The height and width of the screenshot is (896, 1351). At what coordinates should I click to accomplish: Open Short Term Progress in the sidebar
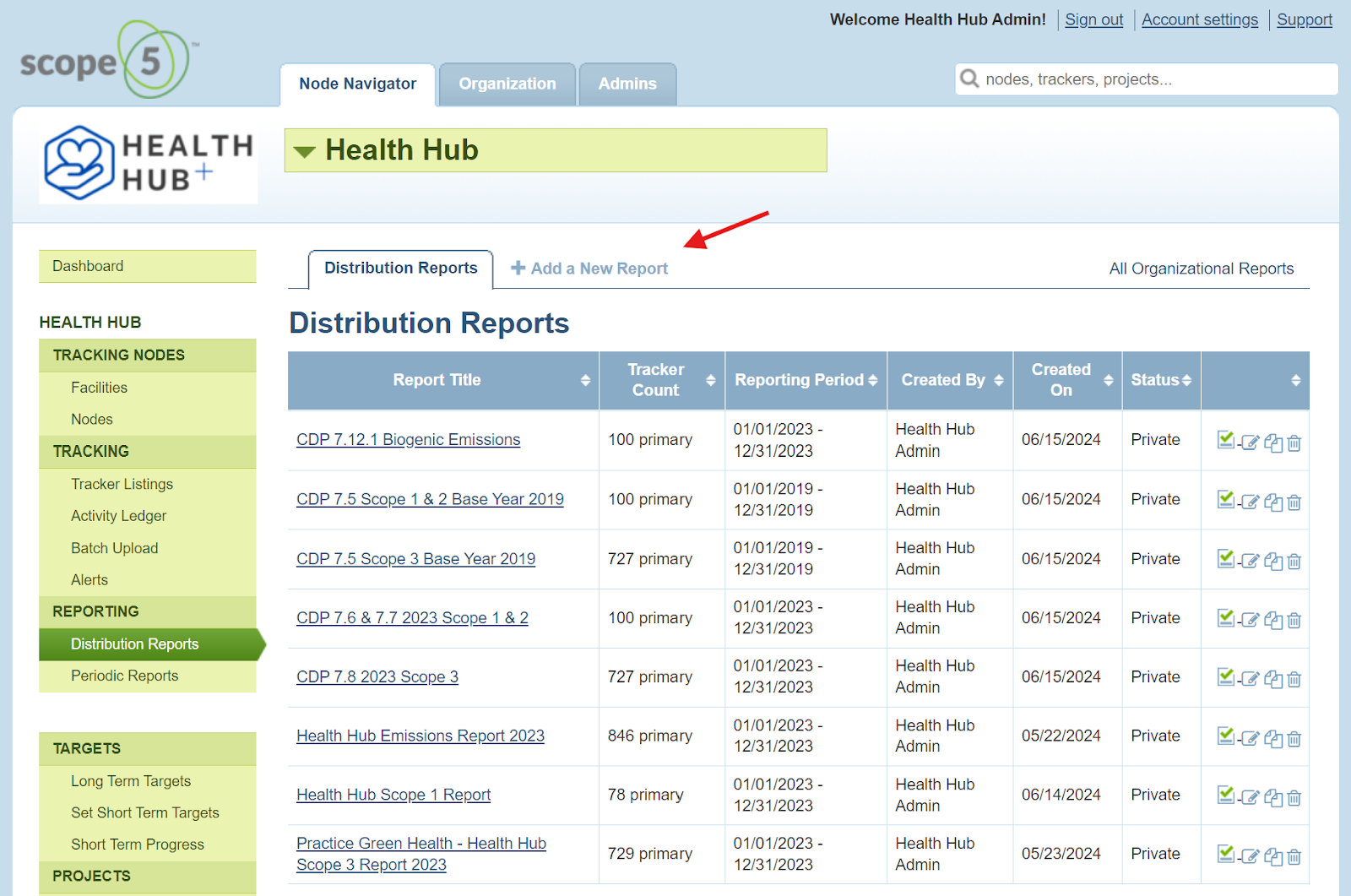click(138, 844)
